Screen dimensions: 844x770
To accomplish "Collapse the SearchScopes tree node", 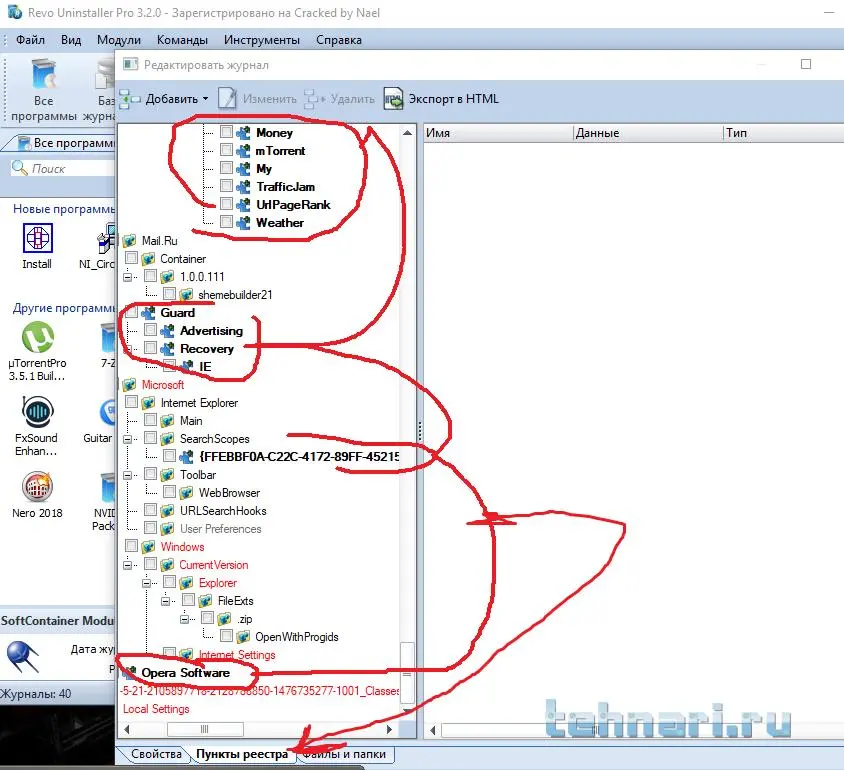I will click(x=128, y=439).
